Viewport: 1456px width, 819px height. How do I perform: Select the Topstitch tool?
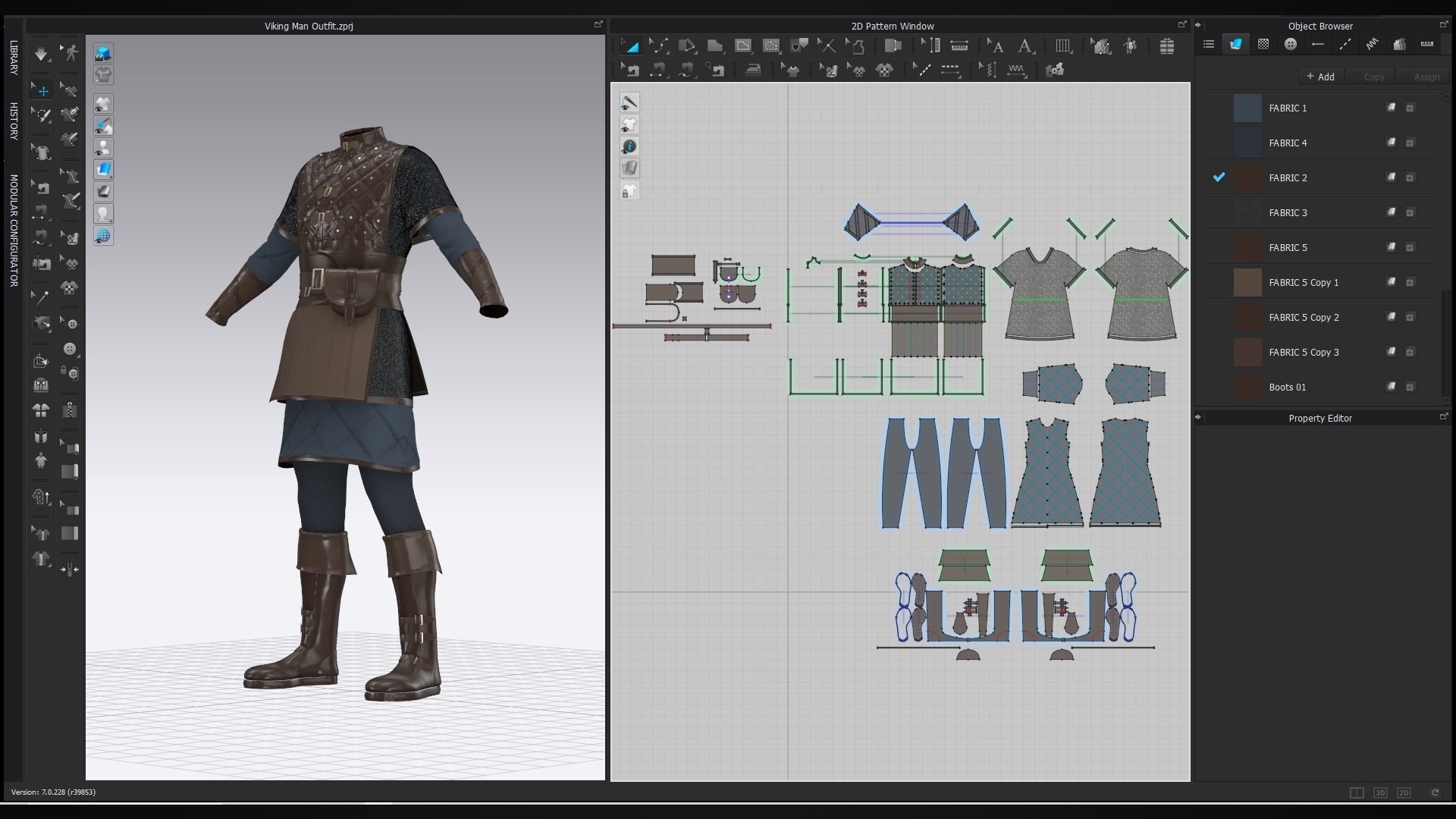click(x=950, y=70)
